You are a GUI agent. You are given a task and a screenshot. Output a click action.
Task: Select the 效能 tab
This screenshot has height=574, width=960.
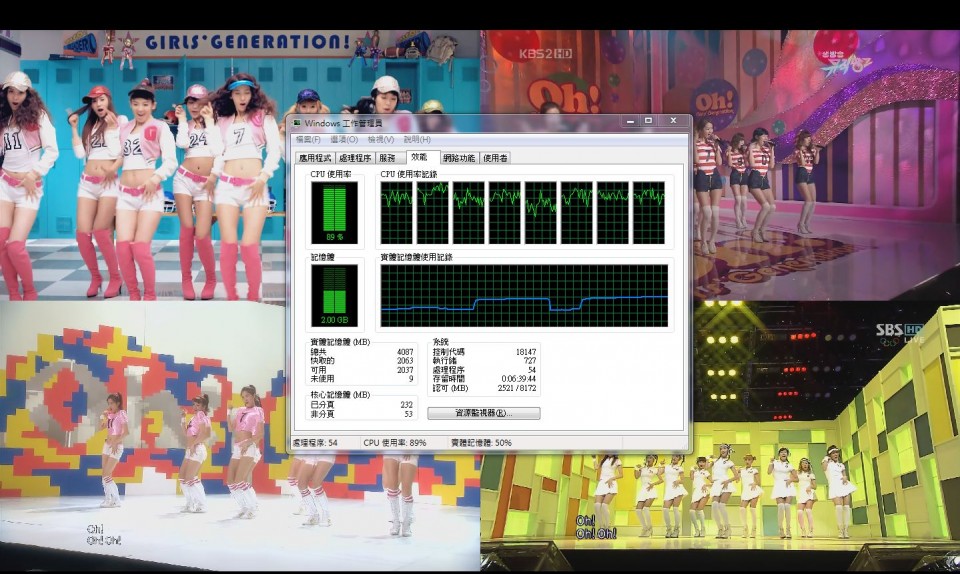tap(420, 157)
